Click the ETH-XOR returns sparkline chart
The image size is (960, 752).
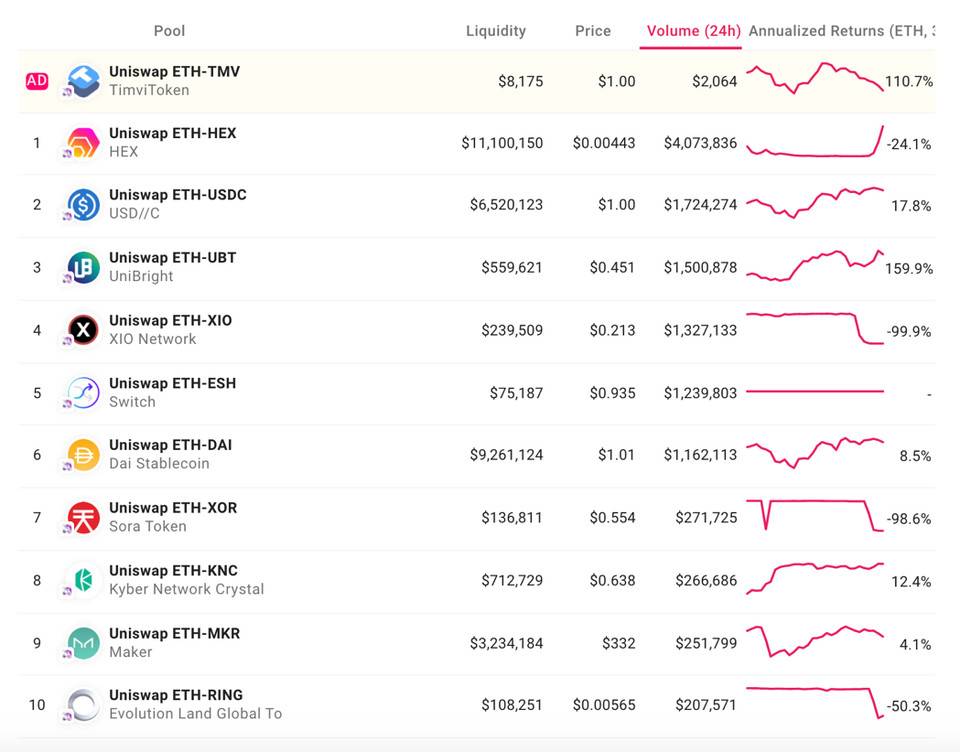coord(815,516)
